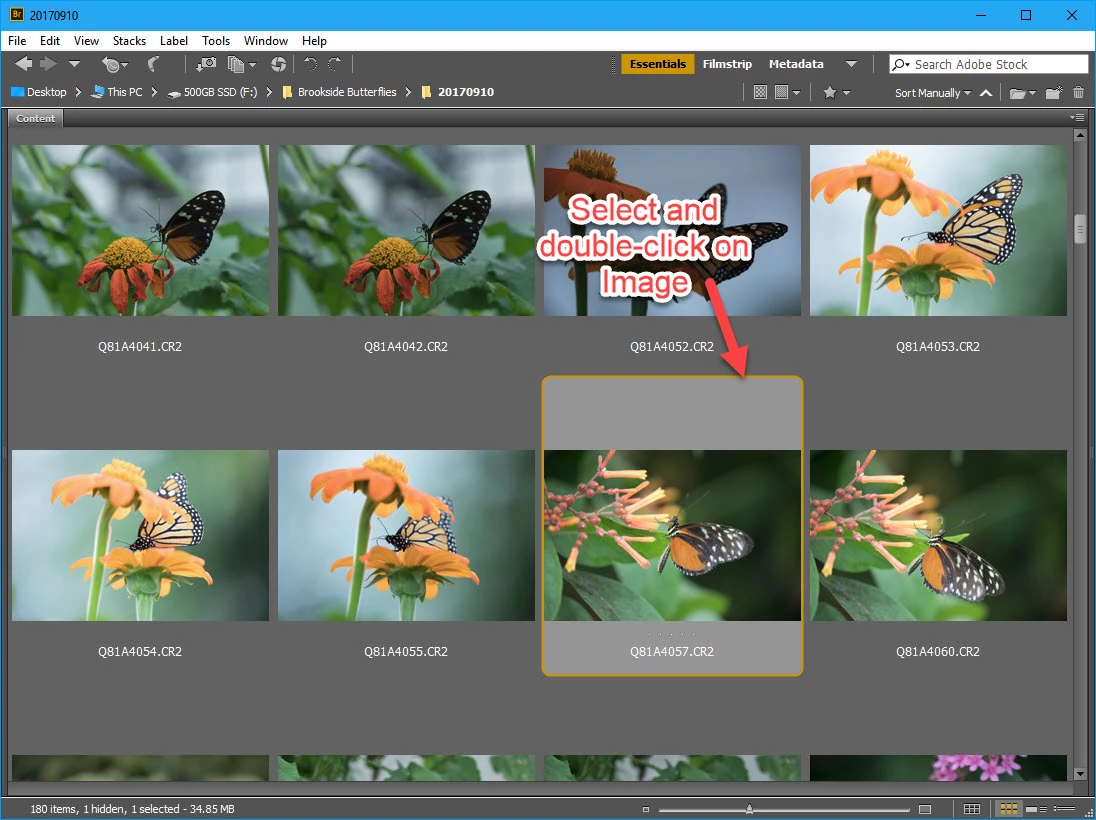Open the search magnifier options dropdown

point(902,64)
